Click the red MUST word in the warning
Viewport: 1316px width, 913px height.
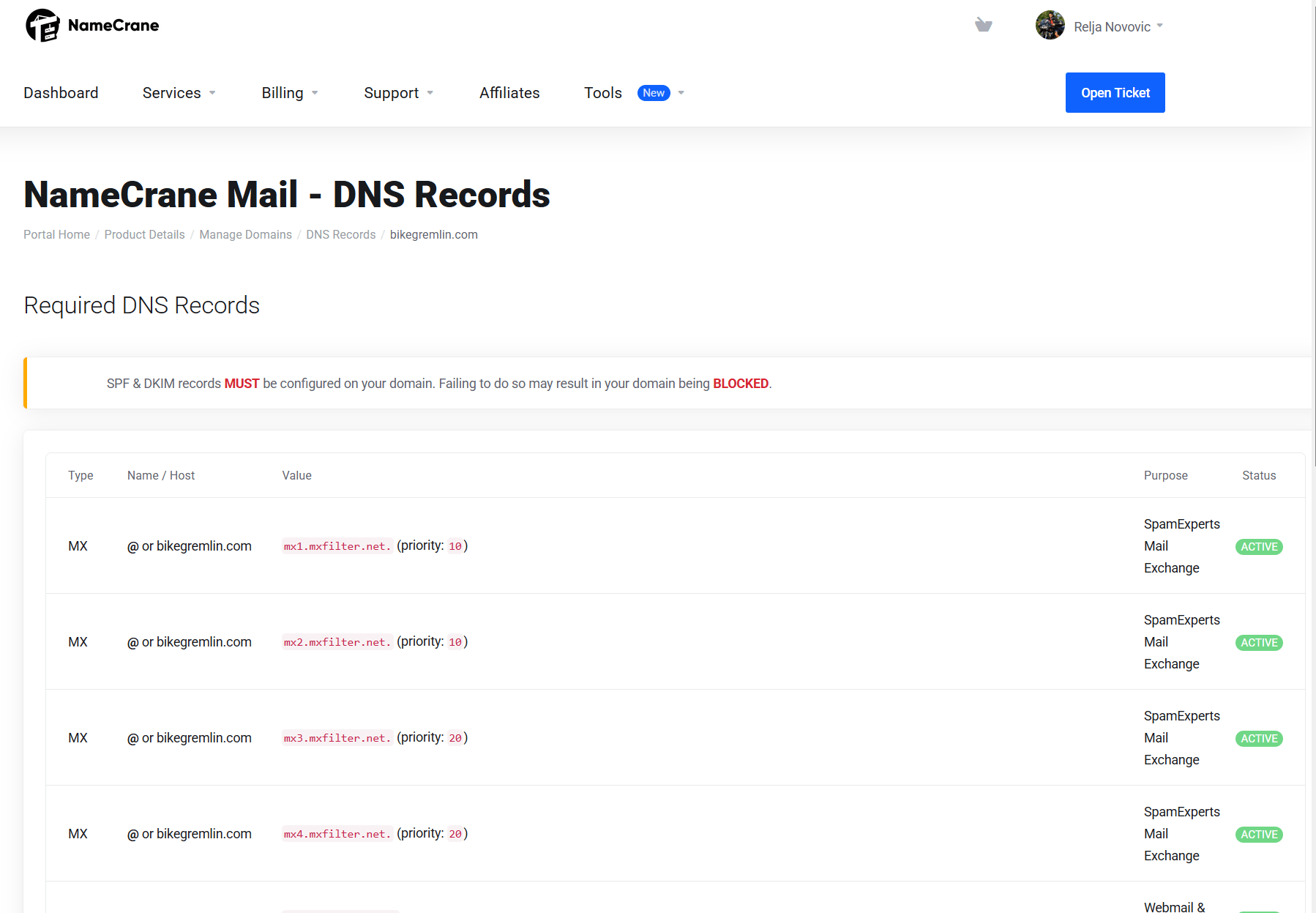tap(242, 384)
